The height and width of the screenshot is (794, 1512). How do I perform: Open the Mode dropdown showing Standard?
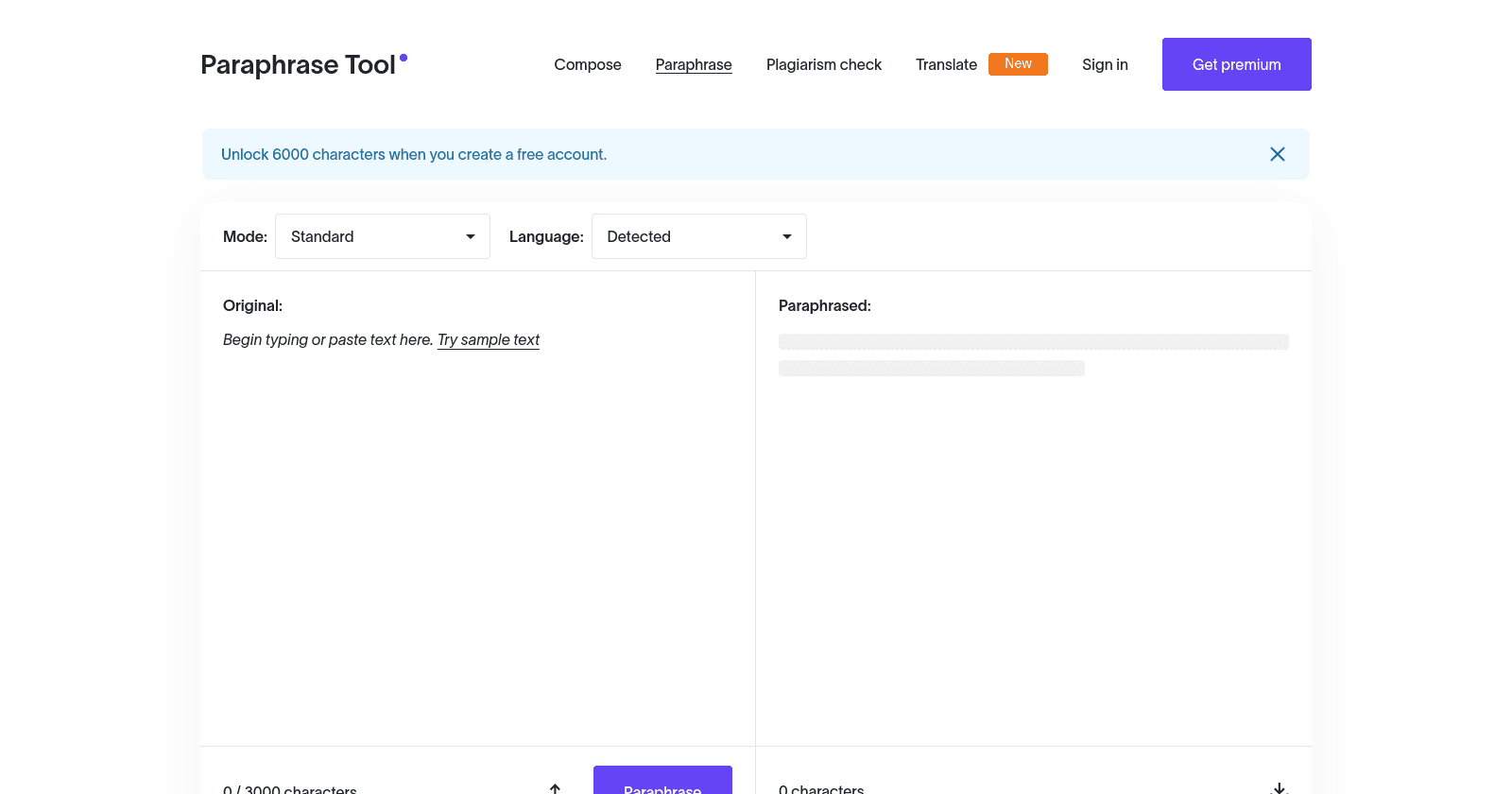point(383,236)
